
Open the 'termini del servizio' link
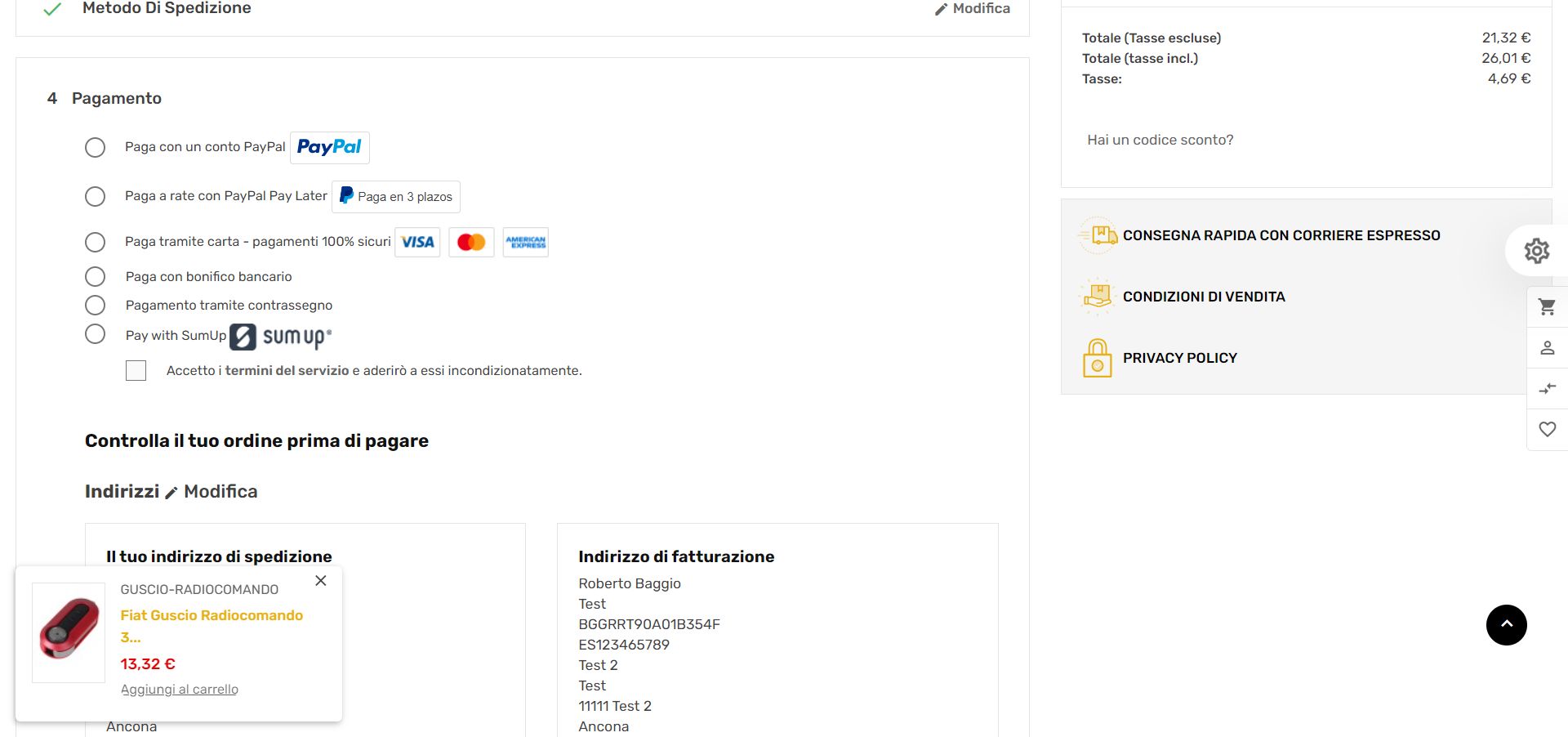[x=287, y=371]
